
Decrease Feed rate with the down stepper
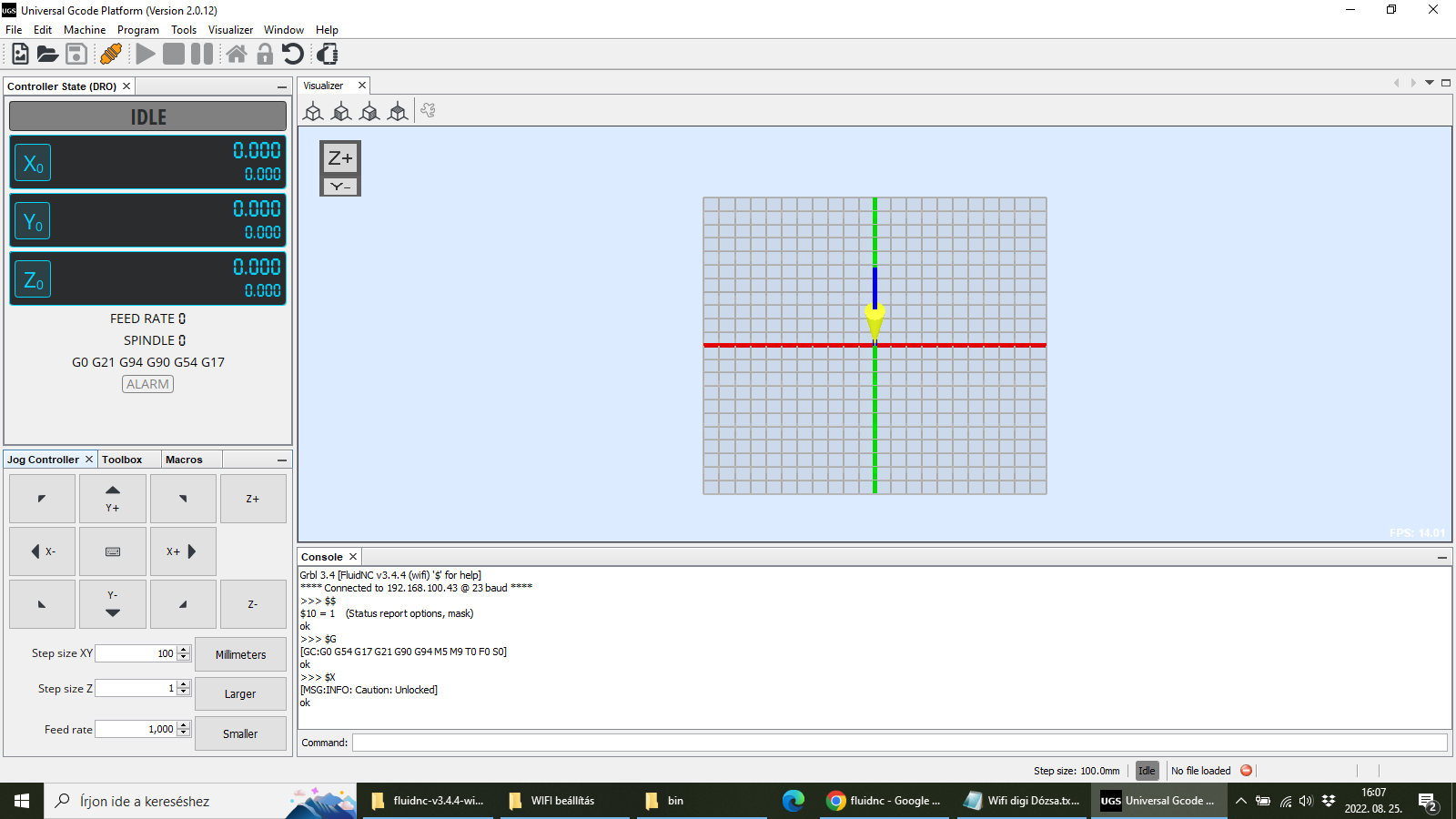[183, 733]
